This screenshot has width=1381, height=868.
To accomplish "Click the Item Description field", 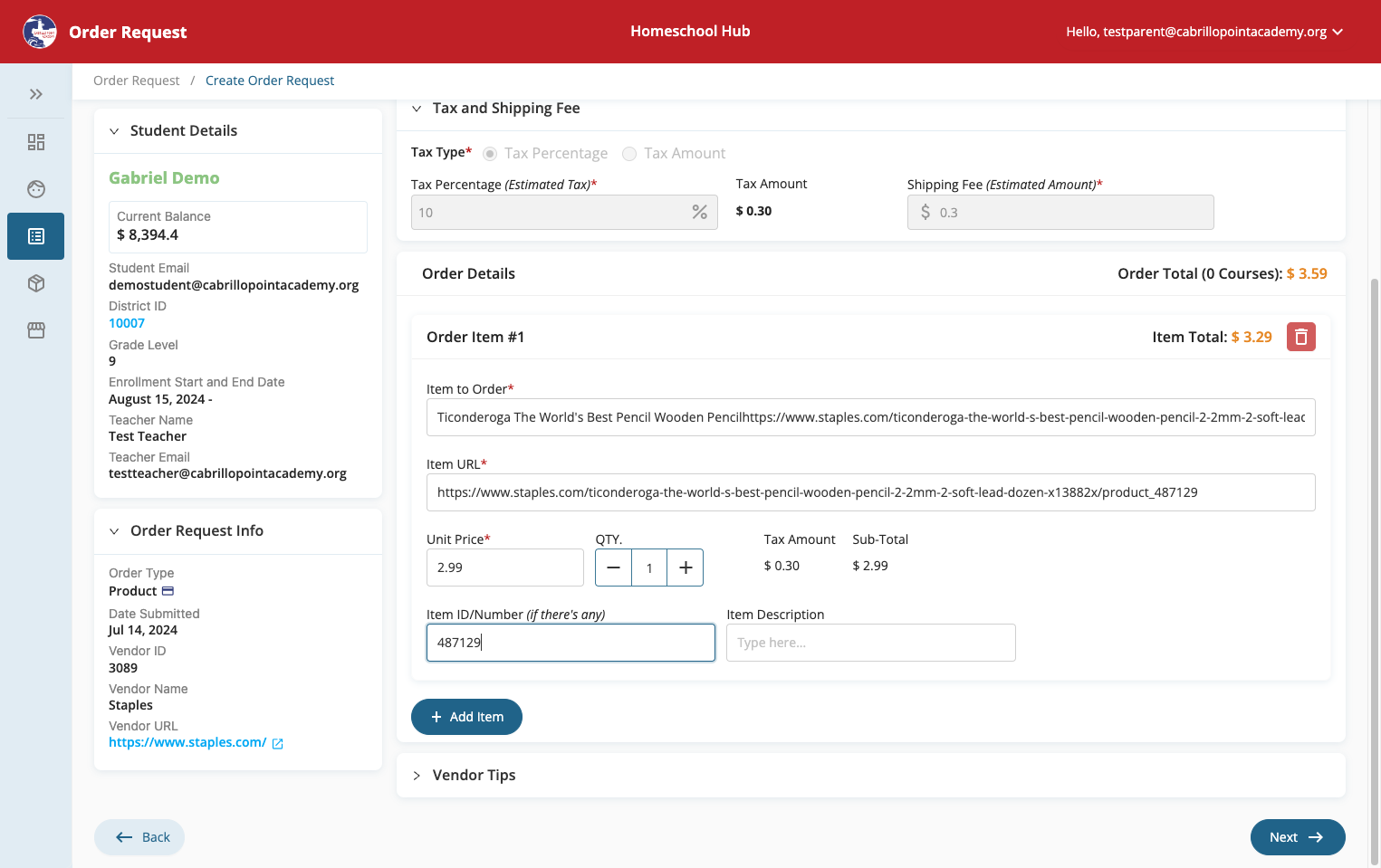I will 871,643.
